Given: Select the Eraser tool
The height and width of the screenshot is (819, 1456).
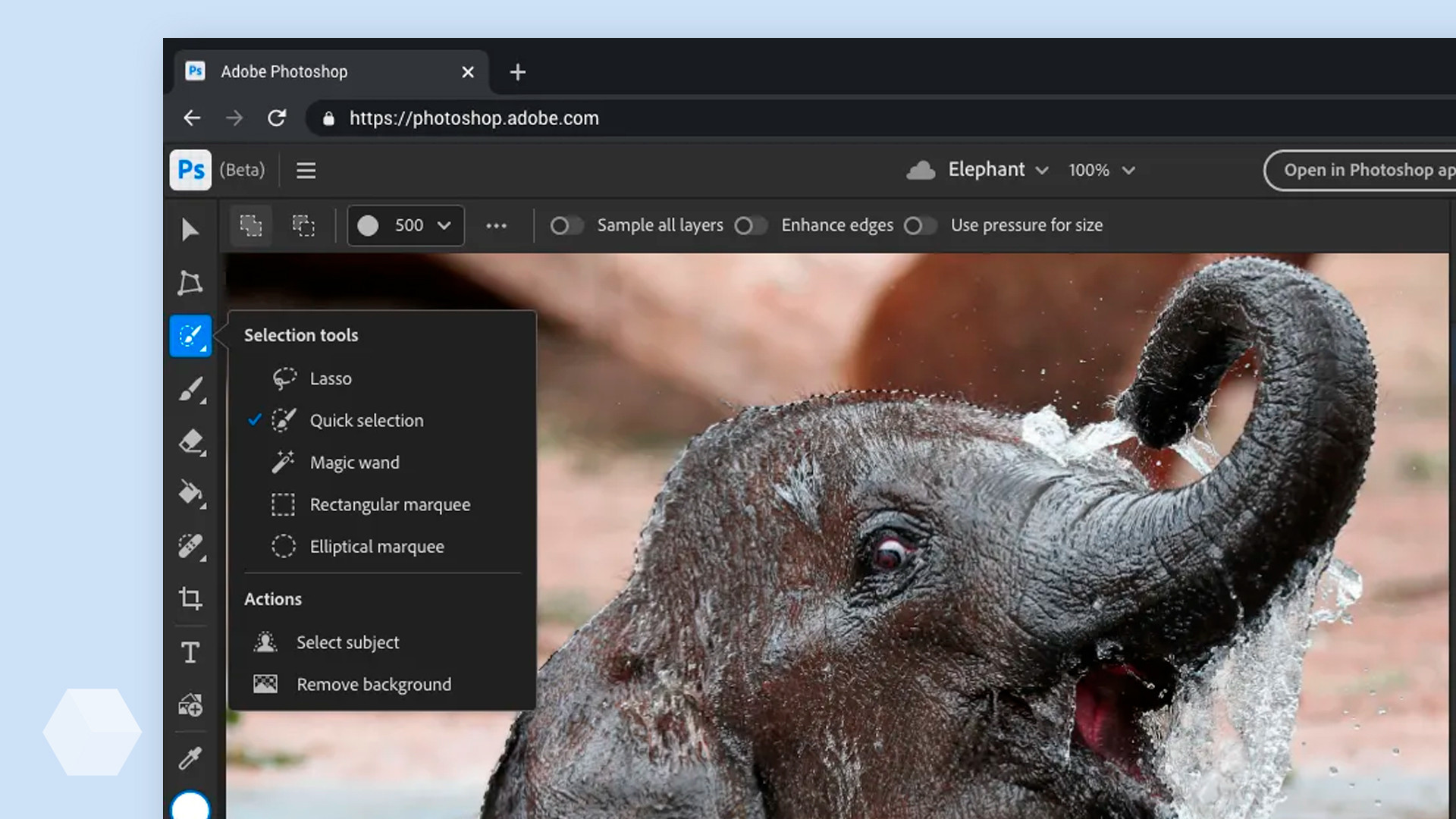Looking at the screenshot, I should pyautogui.click(x=191, y=442).
